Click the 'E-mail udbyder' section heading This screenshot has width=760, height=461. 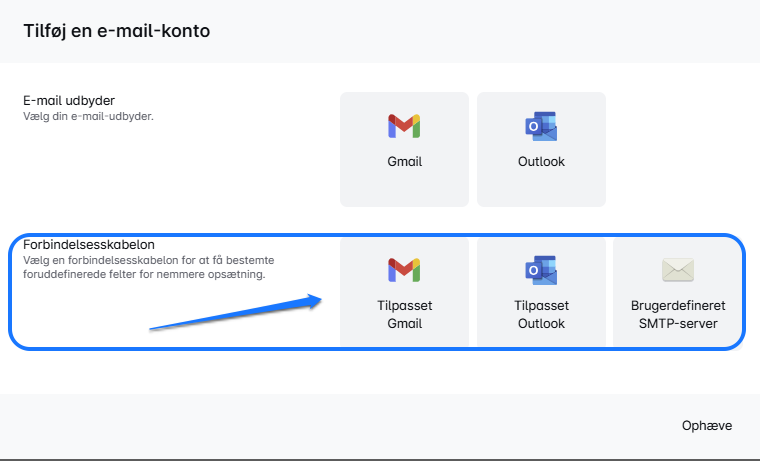[x=69, y=101]
